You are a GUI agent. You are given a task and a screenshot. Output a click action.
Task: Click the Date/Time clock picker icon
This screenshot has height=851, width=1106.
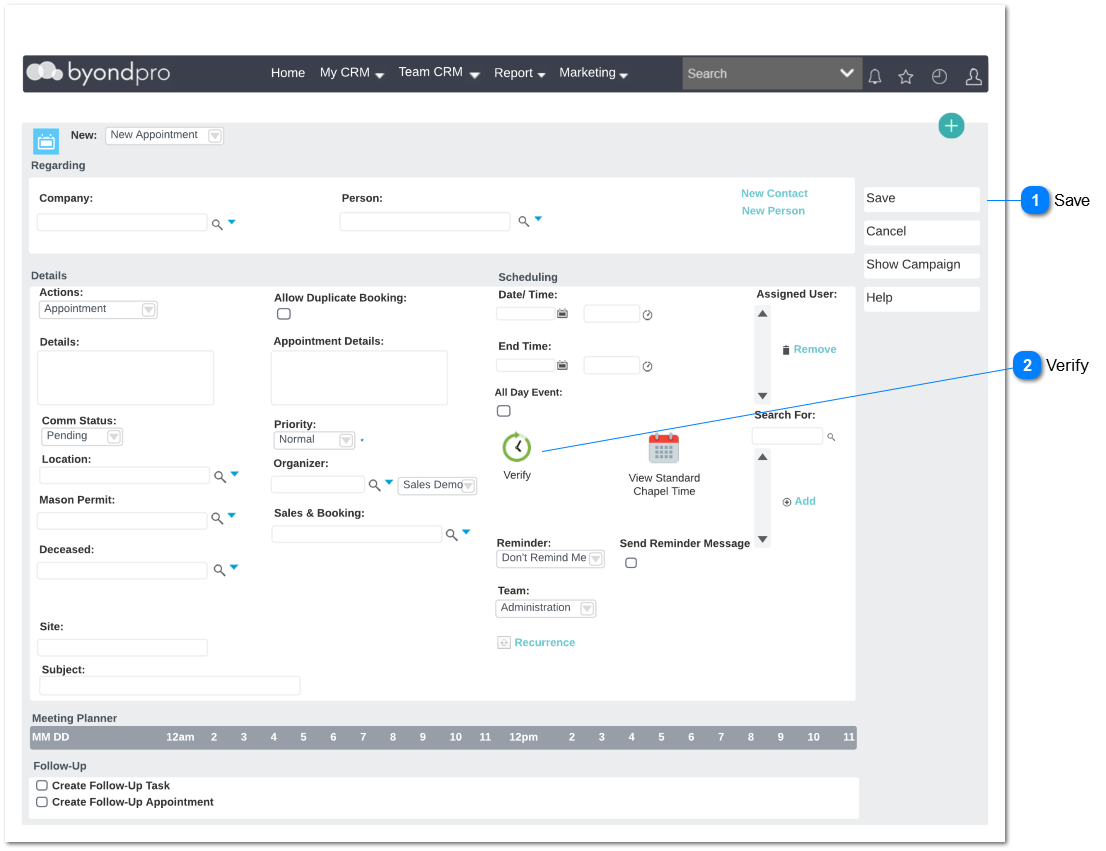pyautogui.click(x=648, y=315)
